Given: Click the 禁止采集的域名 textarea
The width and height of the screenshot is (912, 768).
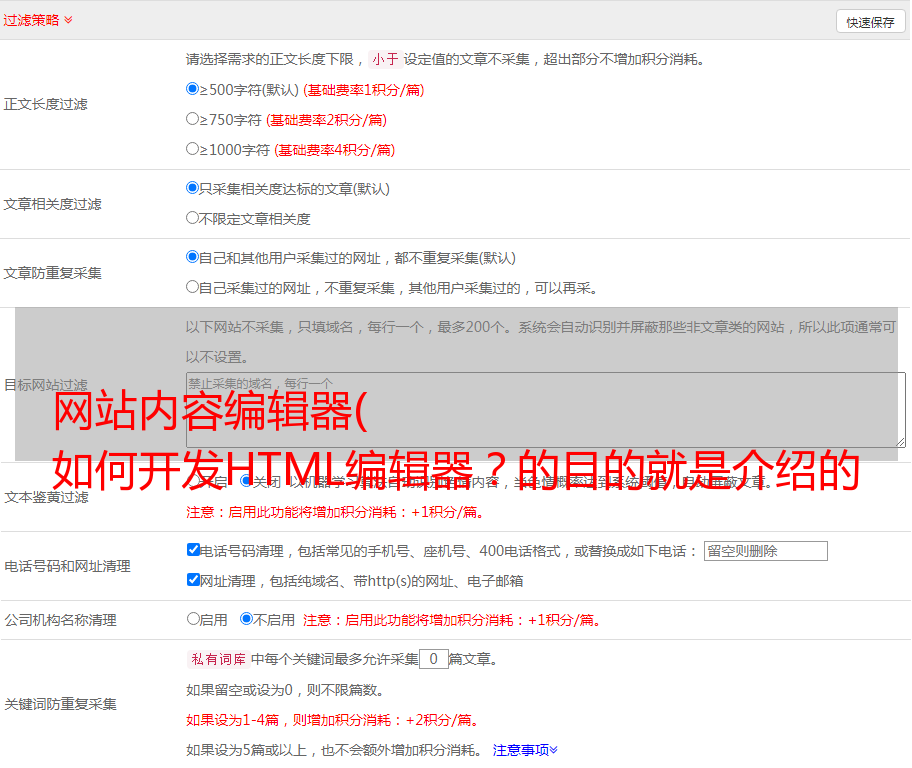Looking at the screenshot, I should pyautogui.click(x=546, y=410).
